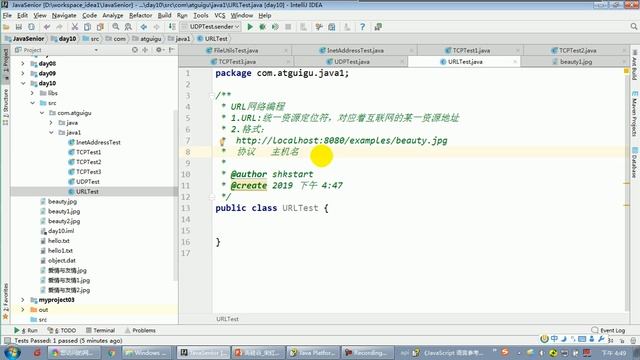Click the Stop toolbar icon
Image resolution: width=640 pixels, height=360 pixels.
[288, 27]
